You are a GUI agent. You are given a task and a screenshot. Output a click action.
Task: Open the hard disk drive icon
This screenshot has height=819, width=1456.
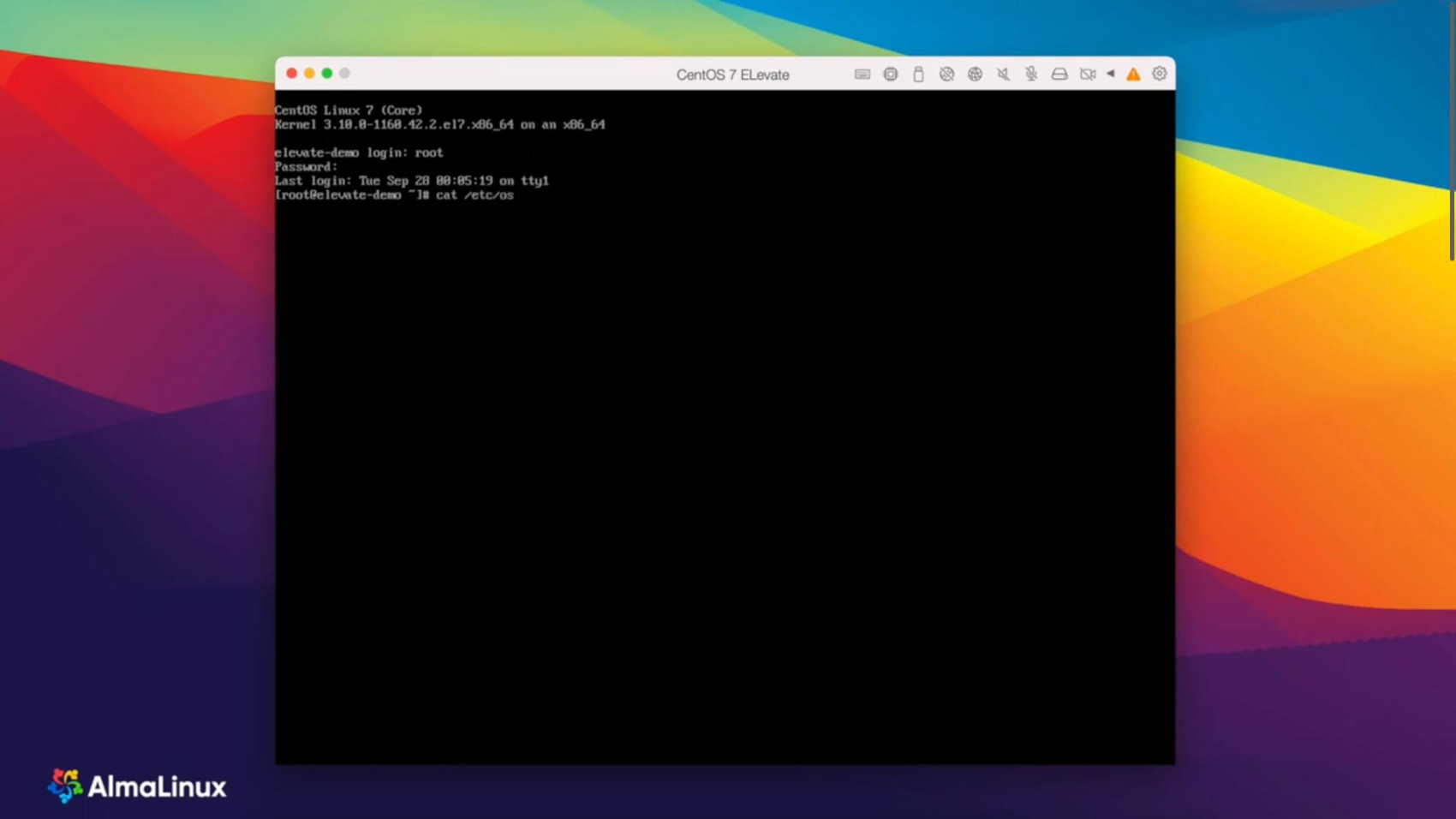[x=1059, y=75]
